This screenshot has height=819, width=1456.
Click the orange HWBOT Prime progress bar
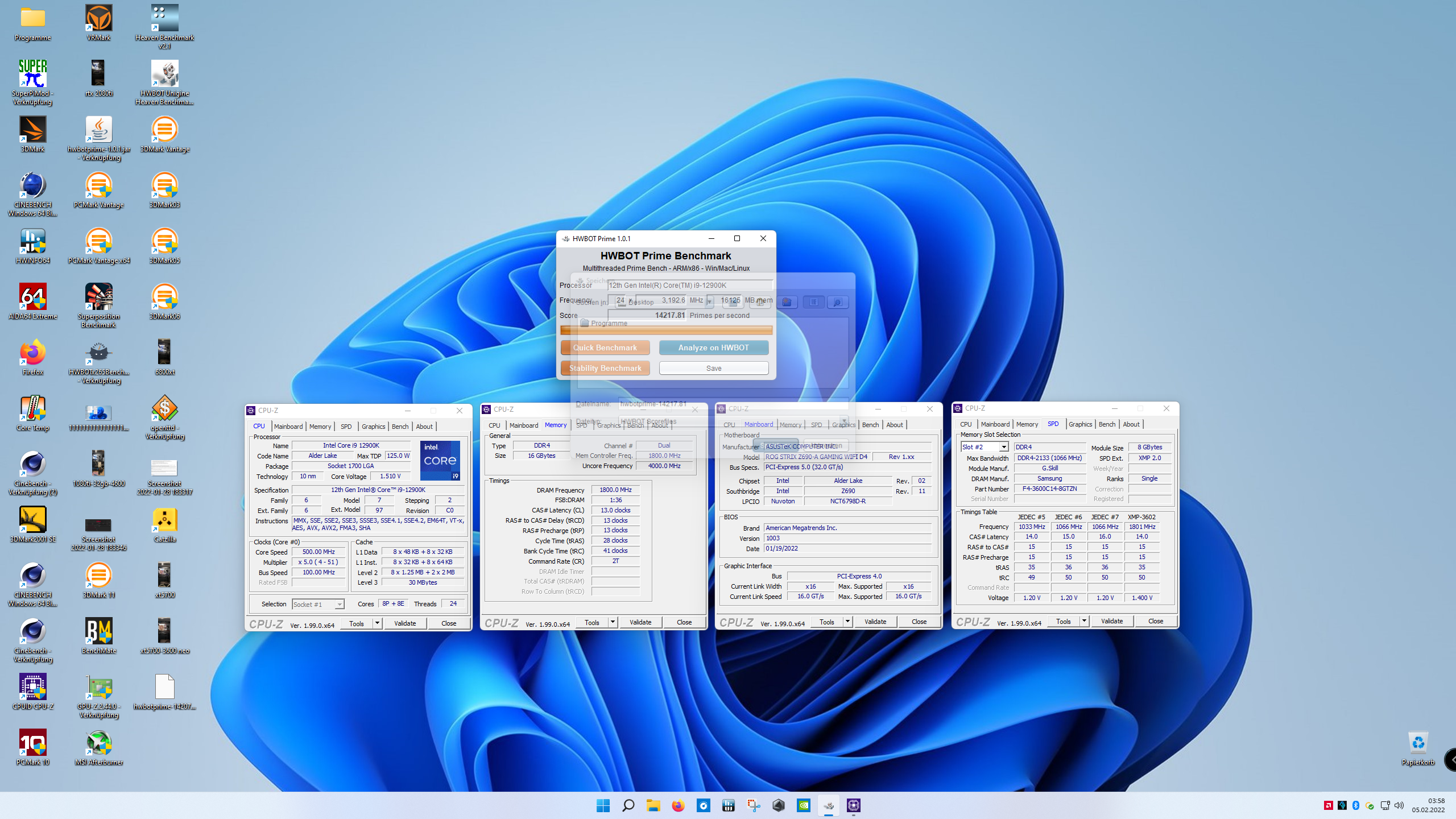pyautogui.click(x=666, y=330)
